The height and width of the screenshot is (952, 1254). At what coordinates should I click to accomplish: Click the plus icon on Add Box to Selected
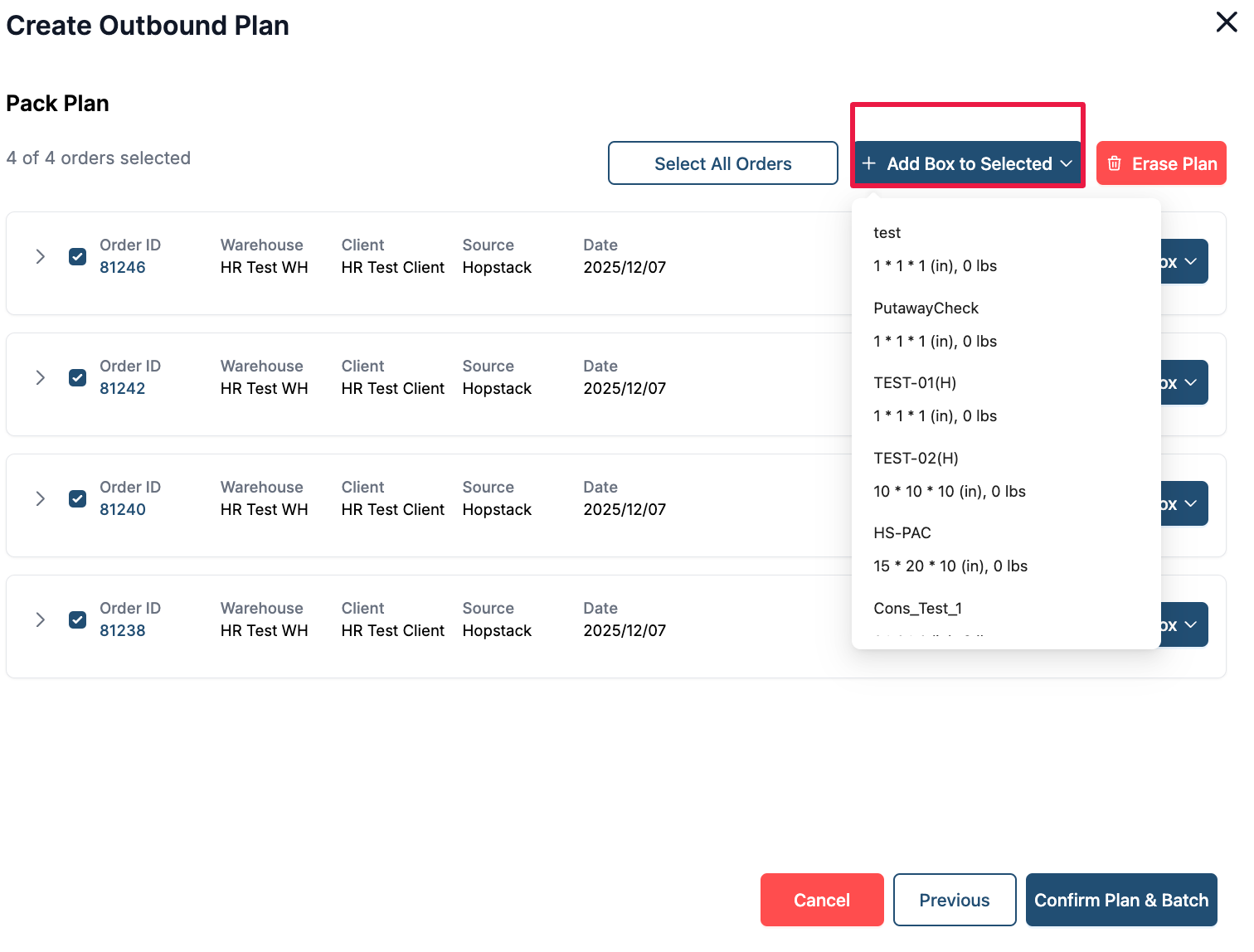pos(868,163)
